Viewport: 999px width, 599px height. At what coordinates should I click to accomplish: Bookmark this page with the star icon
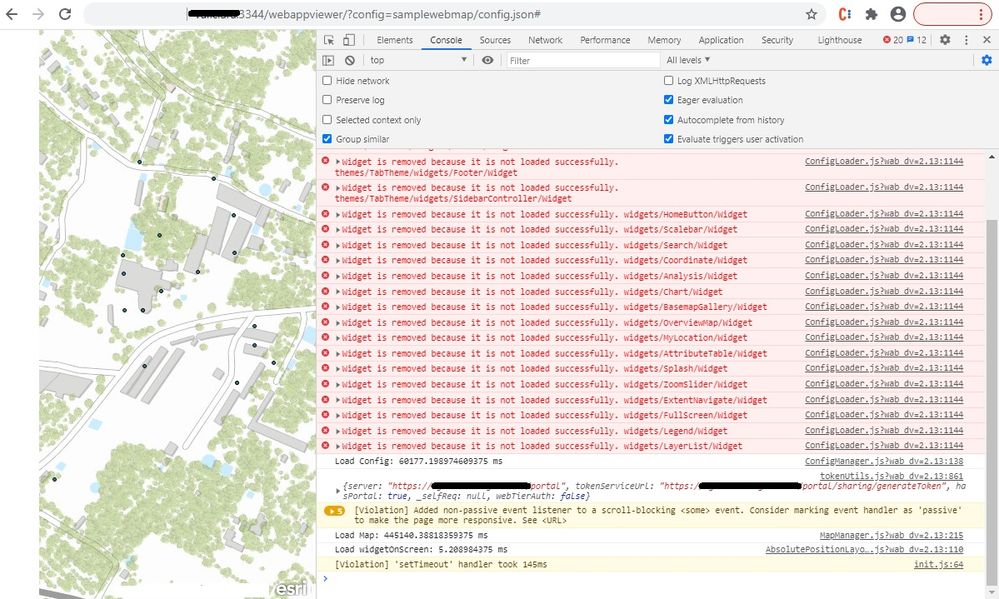(x=811, y=14)
